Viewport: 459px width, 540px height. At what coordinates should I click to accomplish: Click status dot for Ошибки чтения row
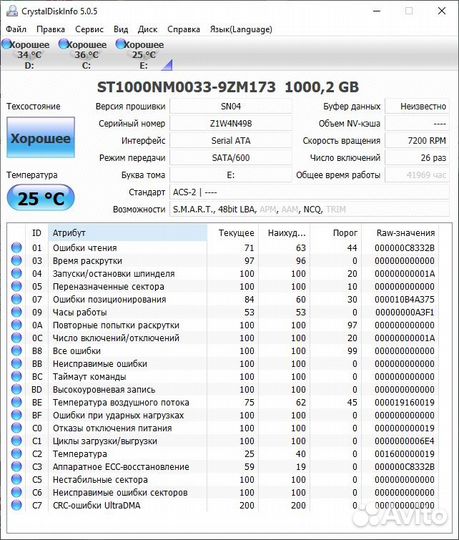click(16, 248)
